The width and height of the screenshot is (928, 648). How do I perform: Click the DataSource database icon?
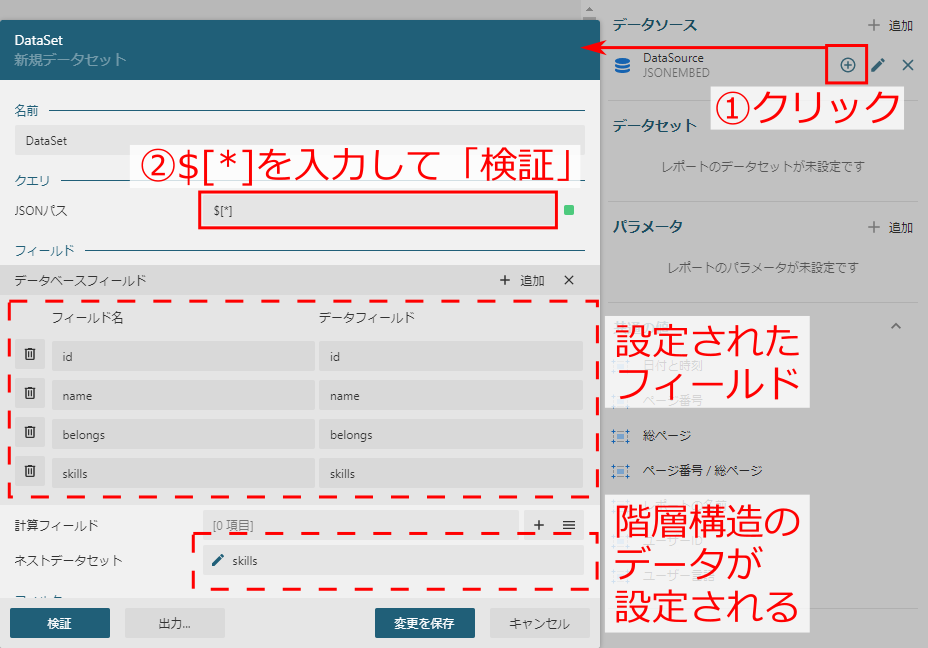point(622,65)
